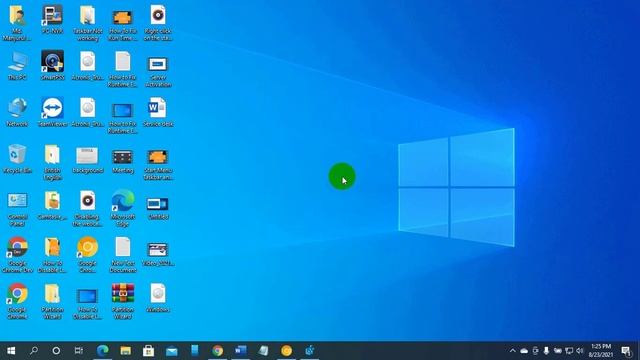
Task: Open Chrome Canary from the taskbar
Action: [x=287, y=351]
